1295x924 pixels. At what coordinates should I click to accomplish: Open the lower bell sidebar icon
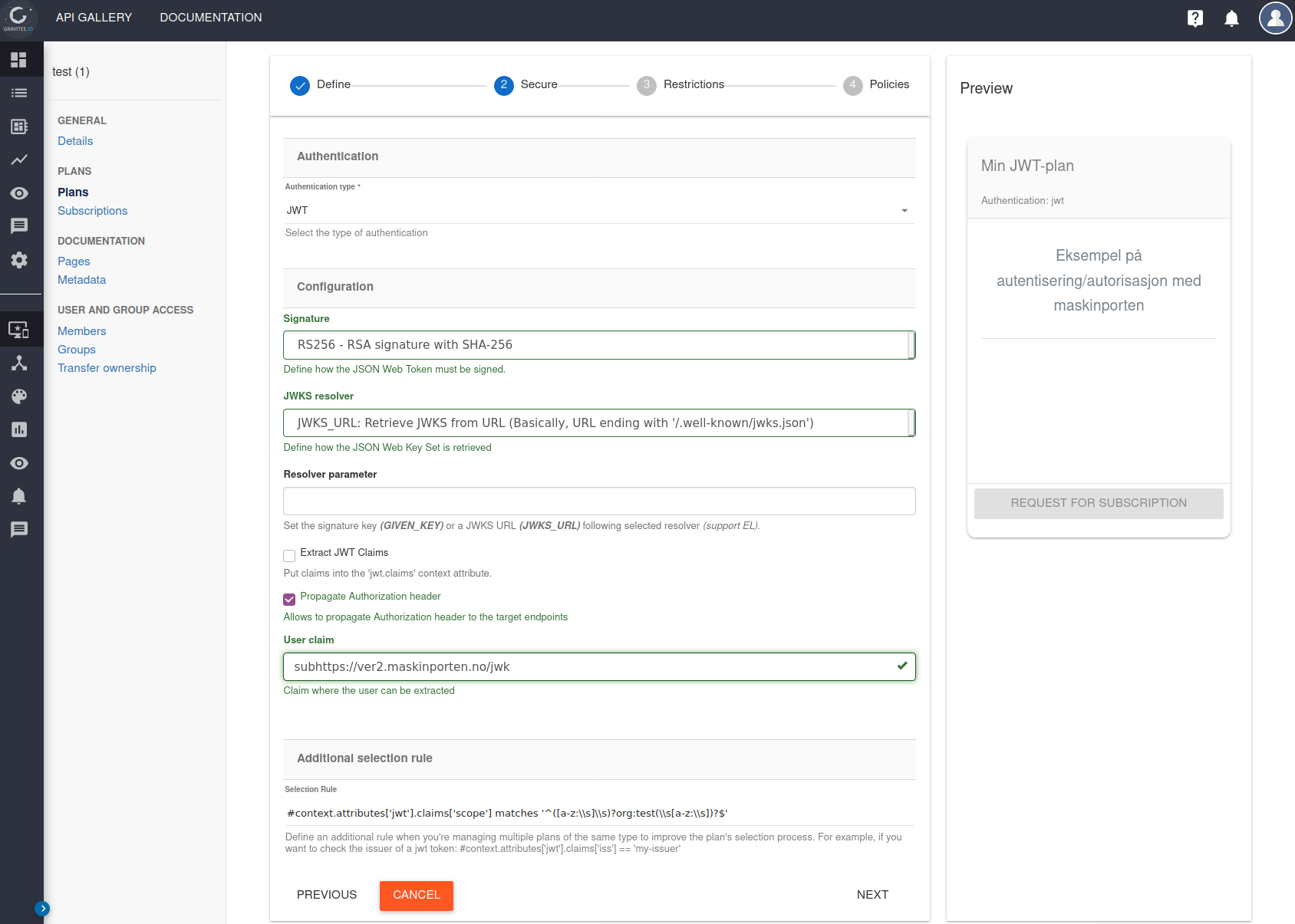click(19, 496)
